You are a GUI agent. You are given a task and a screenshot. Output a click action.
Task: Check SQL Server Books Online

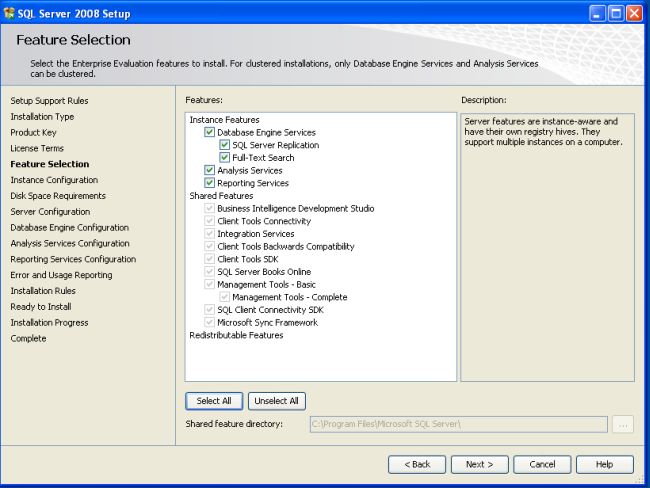point(209,272)
